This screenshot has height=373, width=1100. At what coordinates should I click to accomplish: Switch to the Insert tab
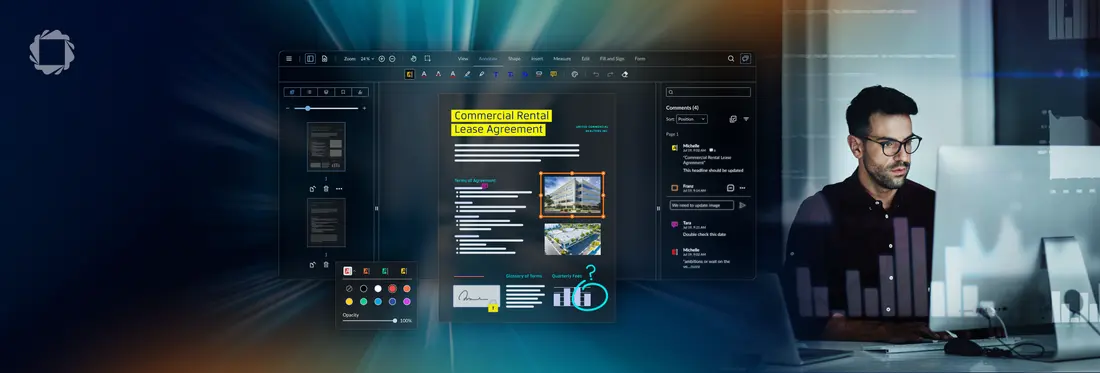(537, 59)
